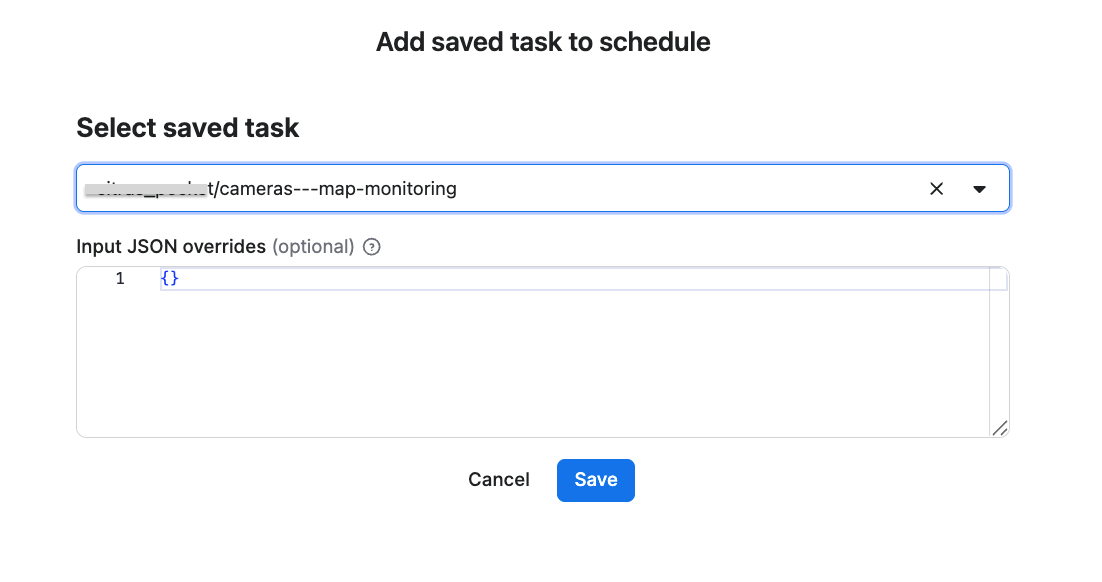
Task: Expand the saved task dropdown arrow
Action: coord(979,189)
